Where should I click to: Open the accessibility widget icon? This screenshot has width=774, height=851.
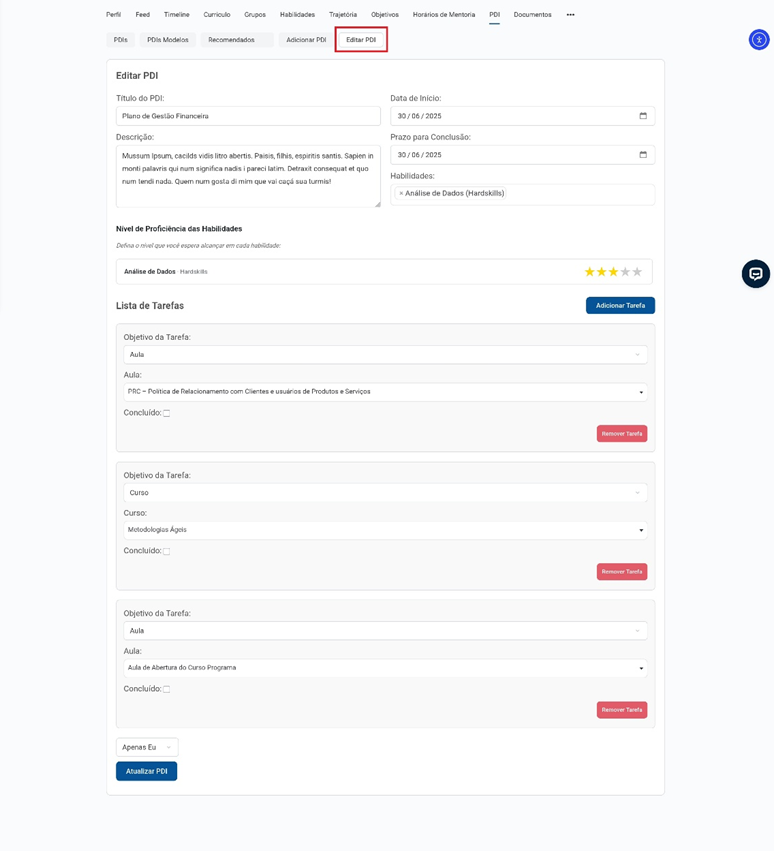click(759, 40)
